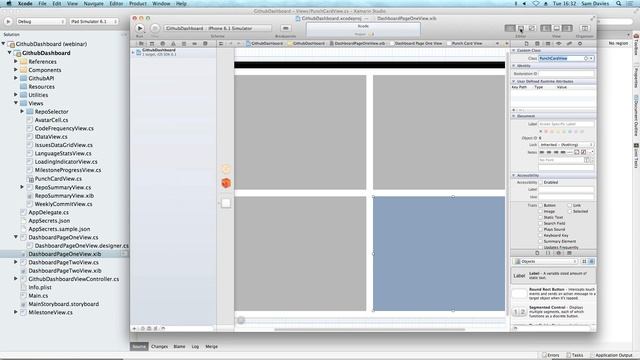
Task: Show the Project navigator icon
Action: click(x=141, y=43)
